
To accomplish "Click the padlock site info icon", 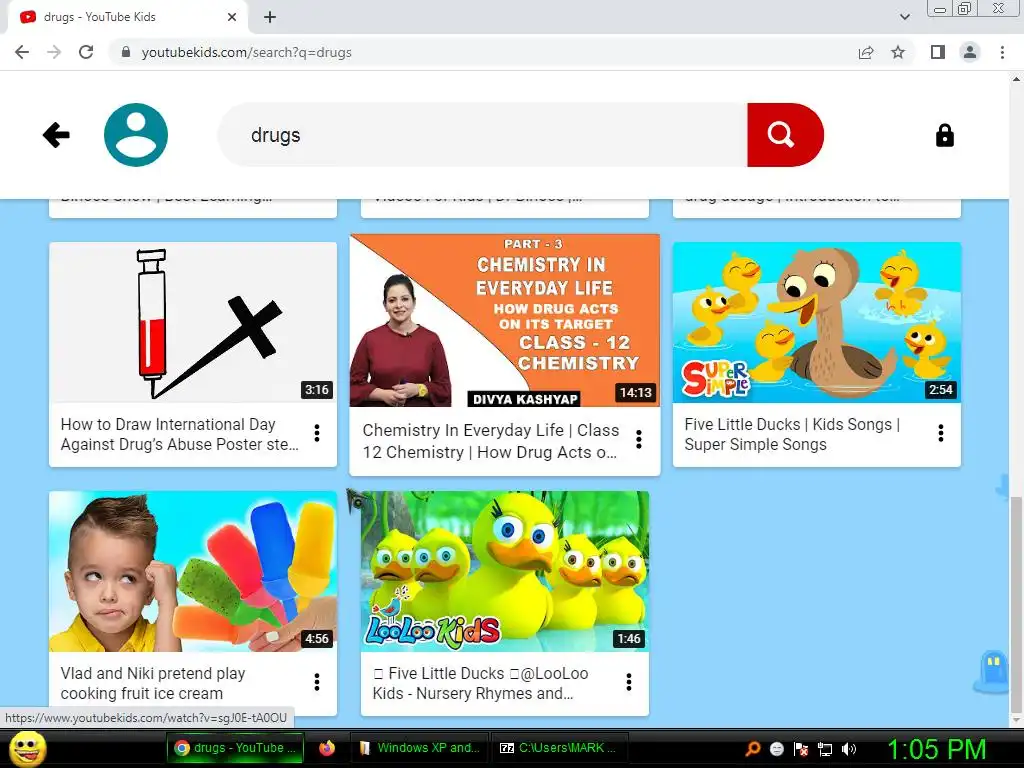I will point(126,52).
